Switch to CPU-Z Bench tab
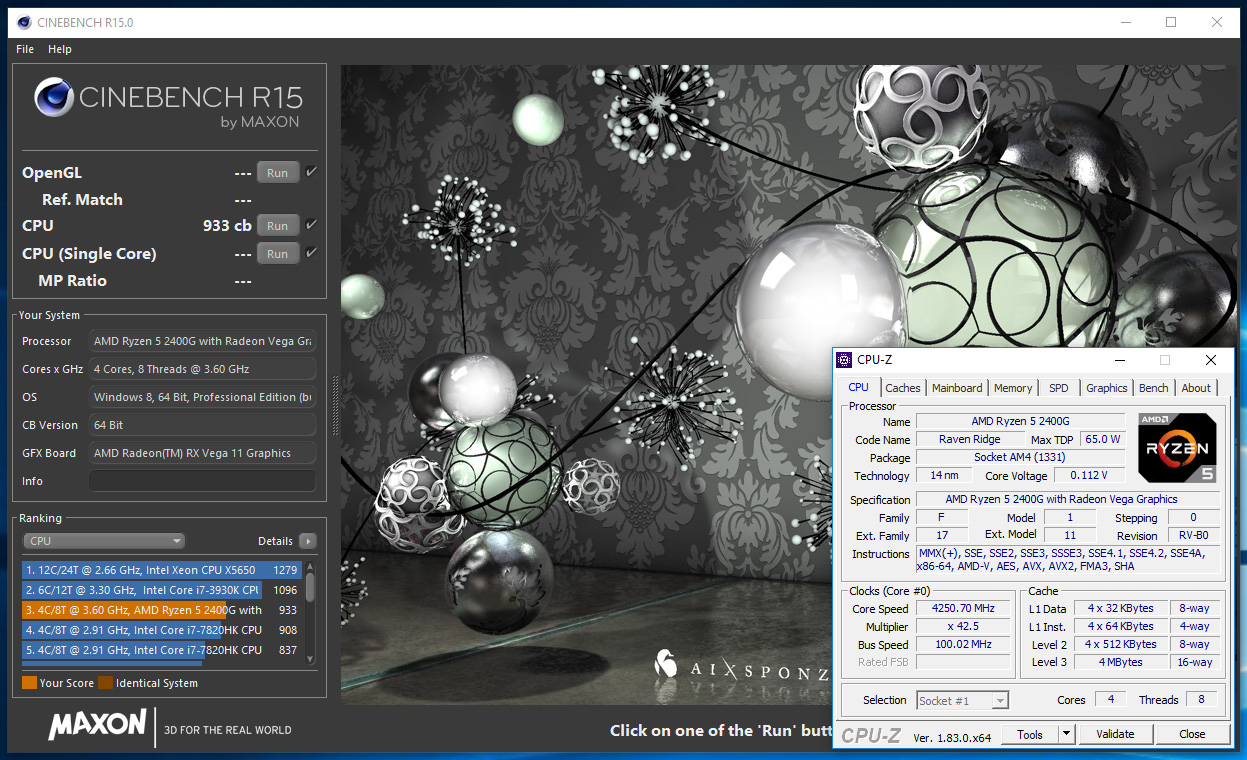Viewport: 1247px width, 760px height. click(1154, 388)
